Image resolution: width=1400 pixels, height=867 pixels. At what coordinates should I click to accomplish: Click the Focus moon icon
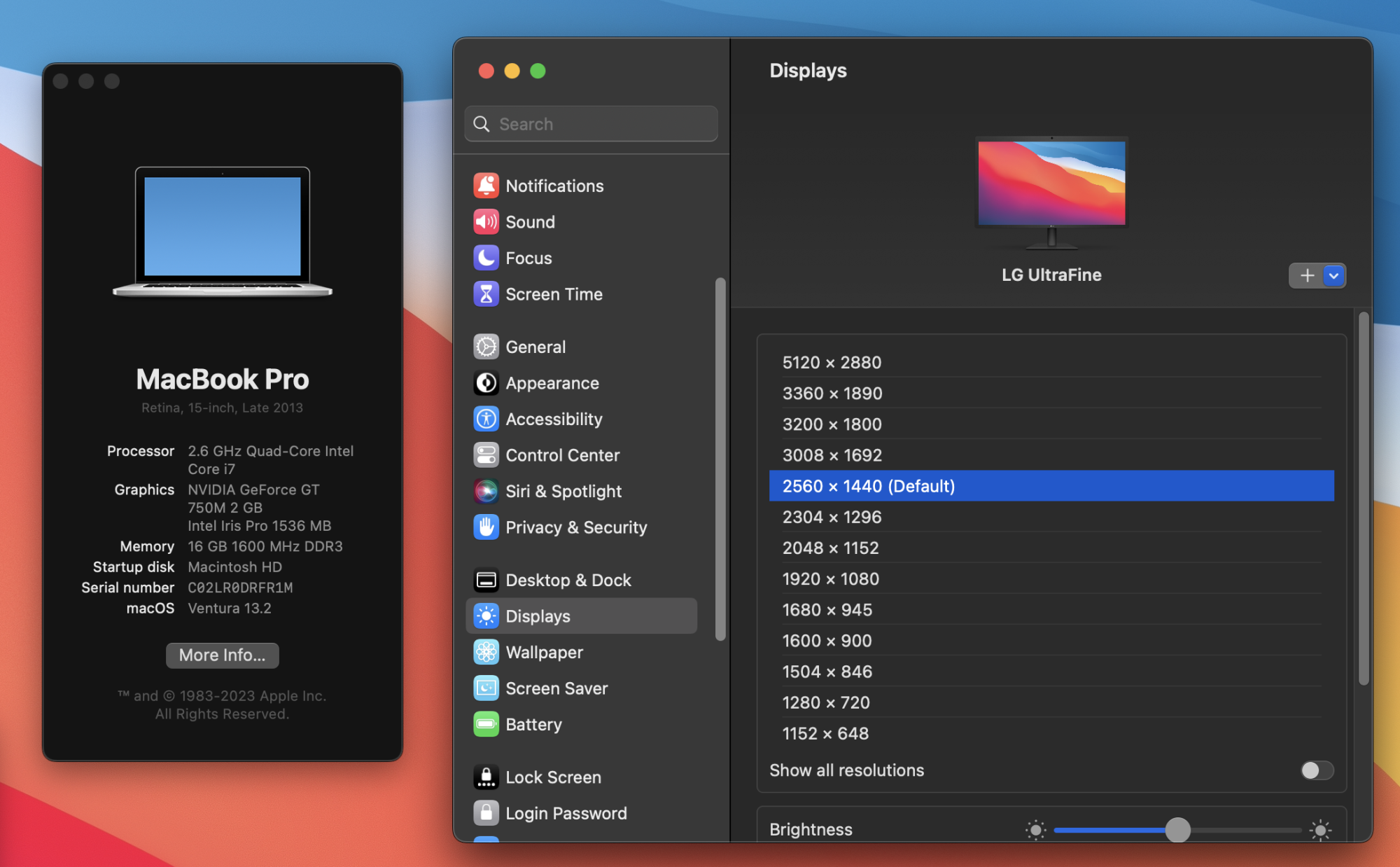486,258
